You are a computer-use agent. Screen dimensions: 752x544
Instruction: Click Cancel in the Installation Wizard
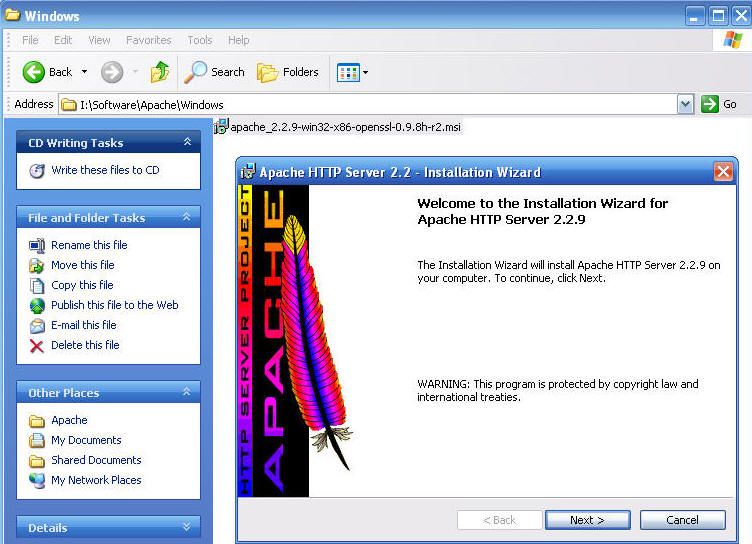682,520
